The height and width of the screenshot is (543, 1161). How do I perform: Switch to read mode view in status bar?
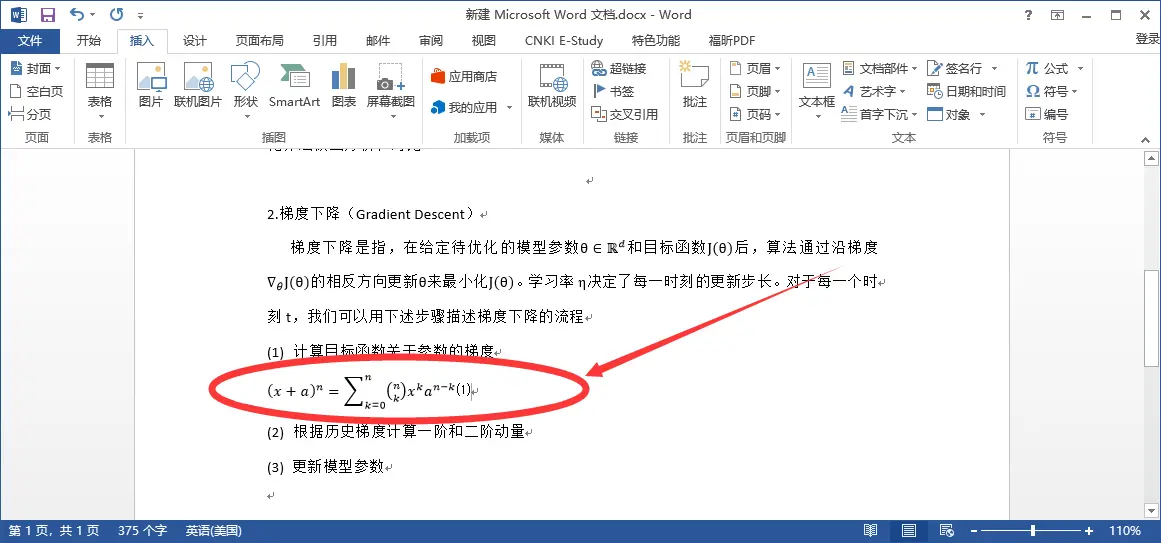point(871,530)
